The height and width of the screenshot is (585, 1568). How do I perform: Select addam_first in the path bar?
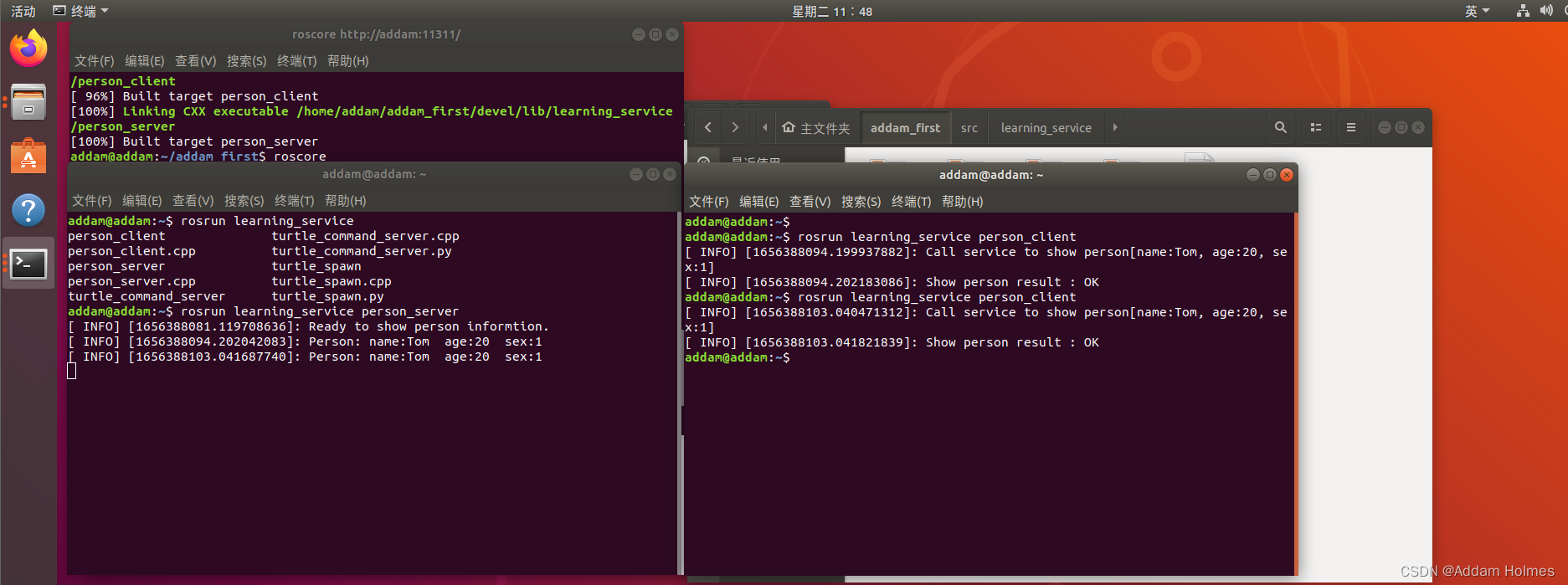905,128
